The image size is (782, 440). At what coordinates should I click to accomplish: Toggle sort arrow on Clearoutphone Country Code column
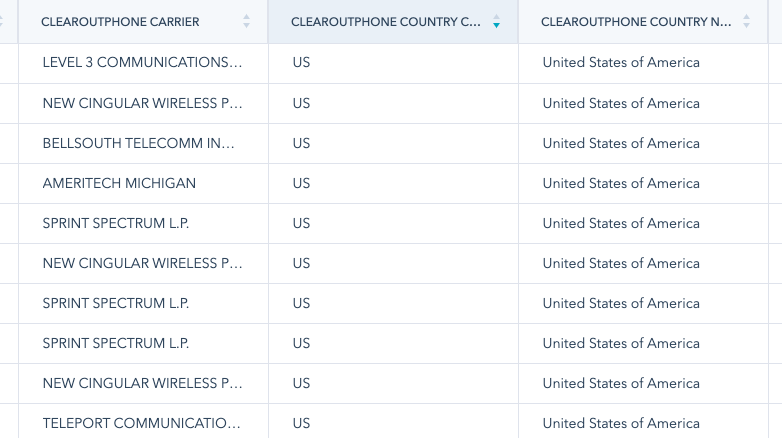[497, 21]
